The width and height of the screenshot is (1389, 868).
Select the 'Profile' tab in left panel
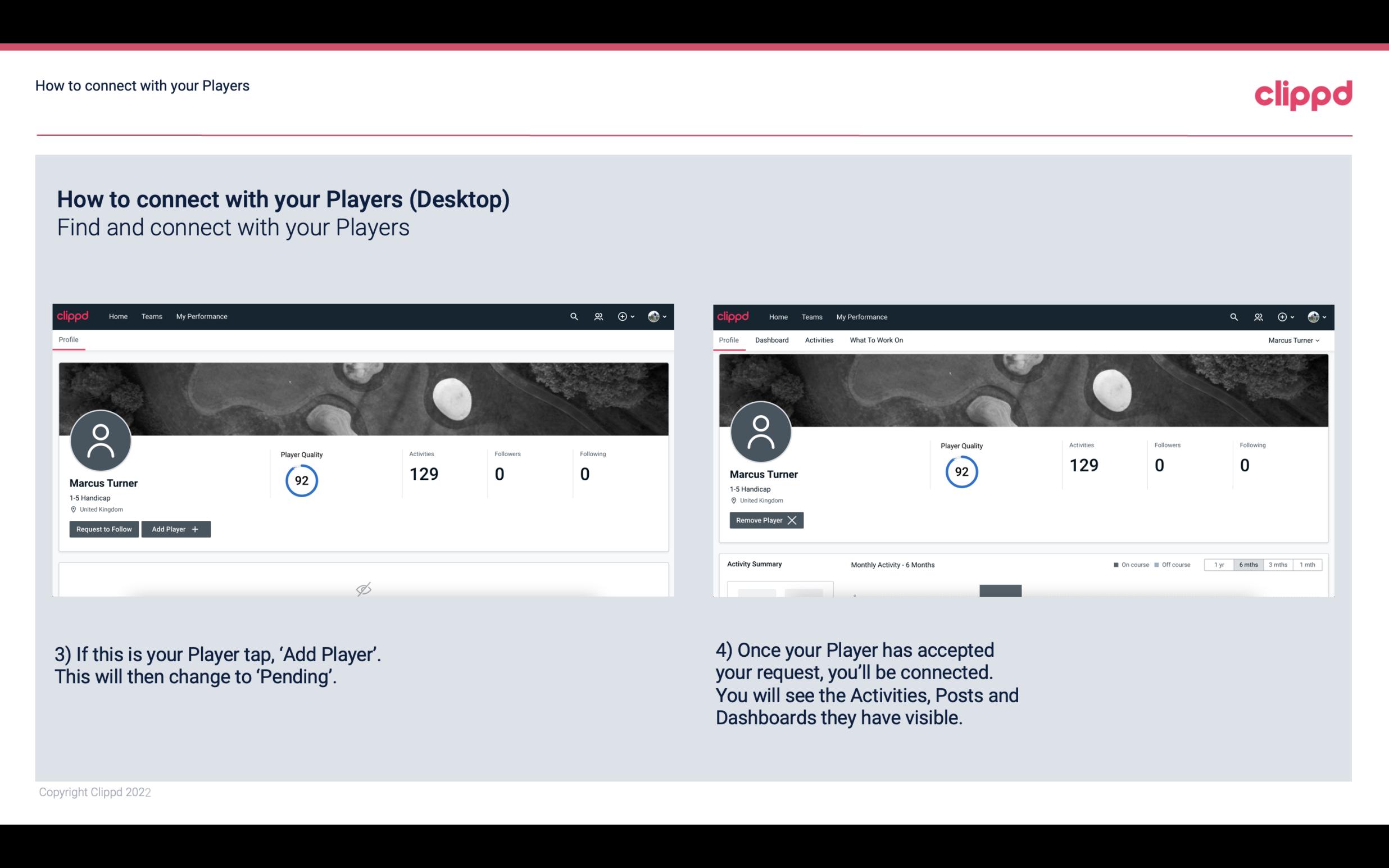69,340
